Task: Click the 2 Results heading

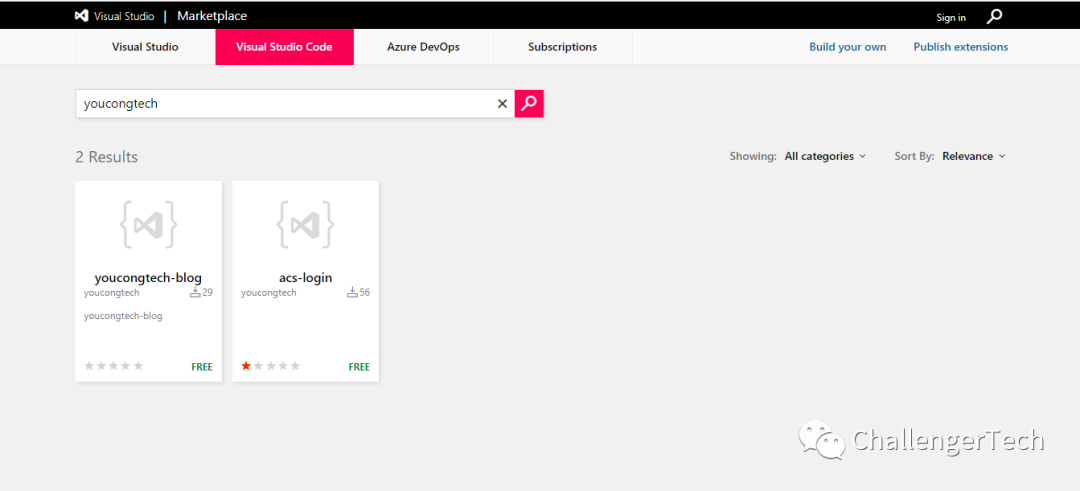Action: click(107, 157)
